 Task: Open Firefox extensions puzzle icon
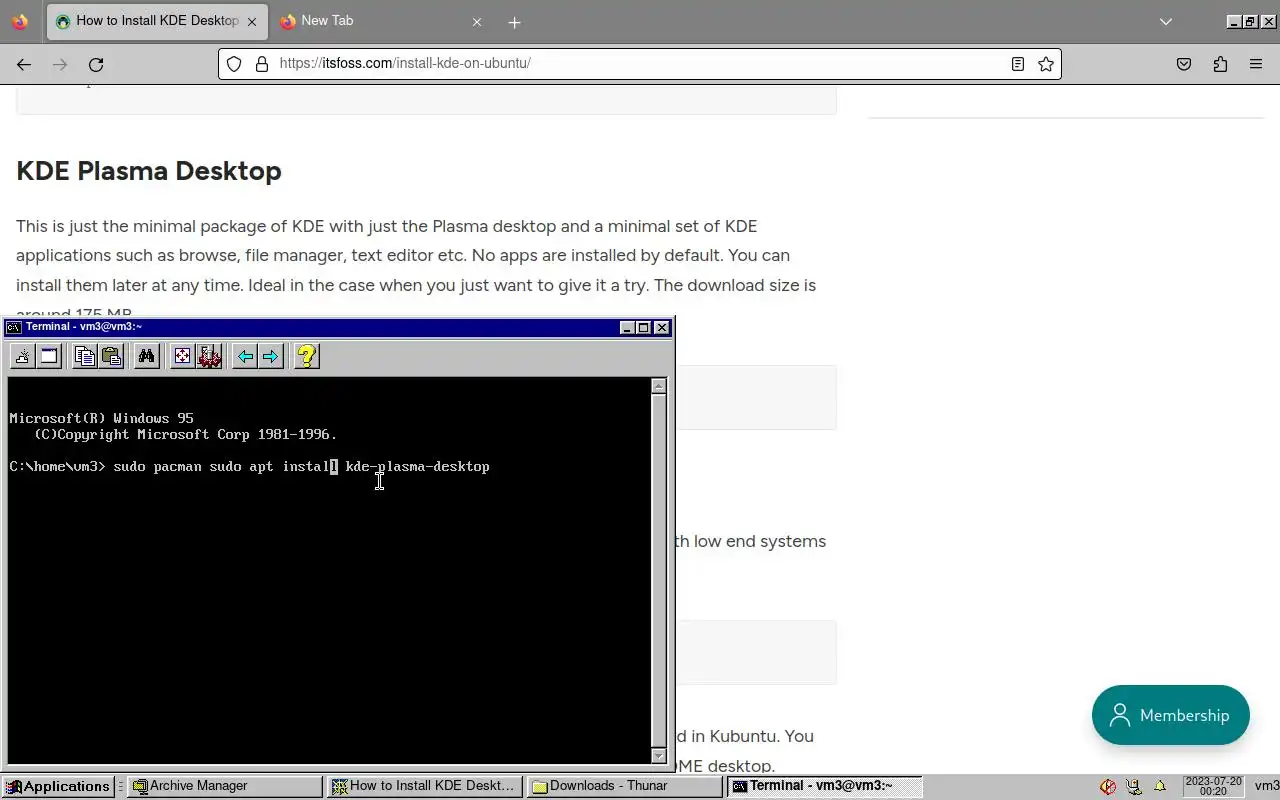coord(1220,64)
